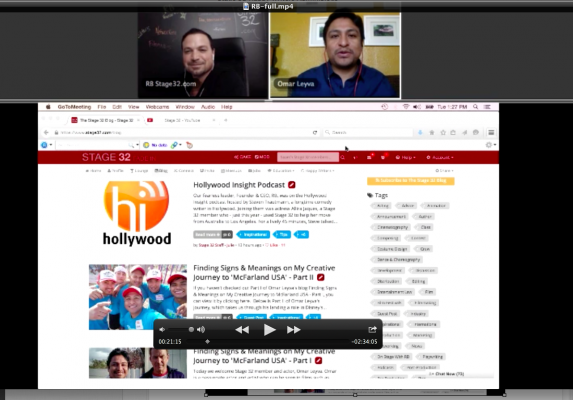This screenshot has height=400, width=573.
Task: Click the Time Machine menu bar icon
Action: [x=384, y=107]
